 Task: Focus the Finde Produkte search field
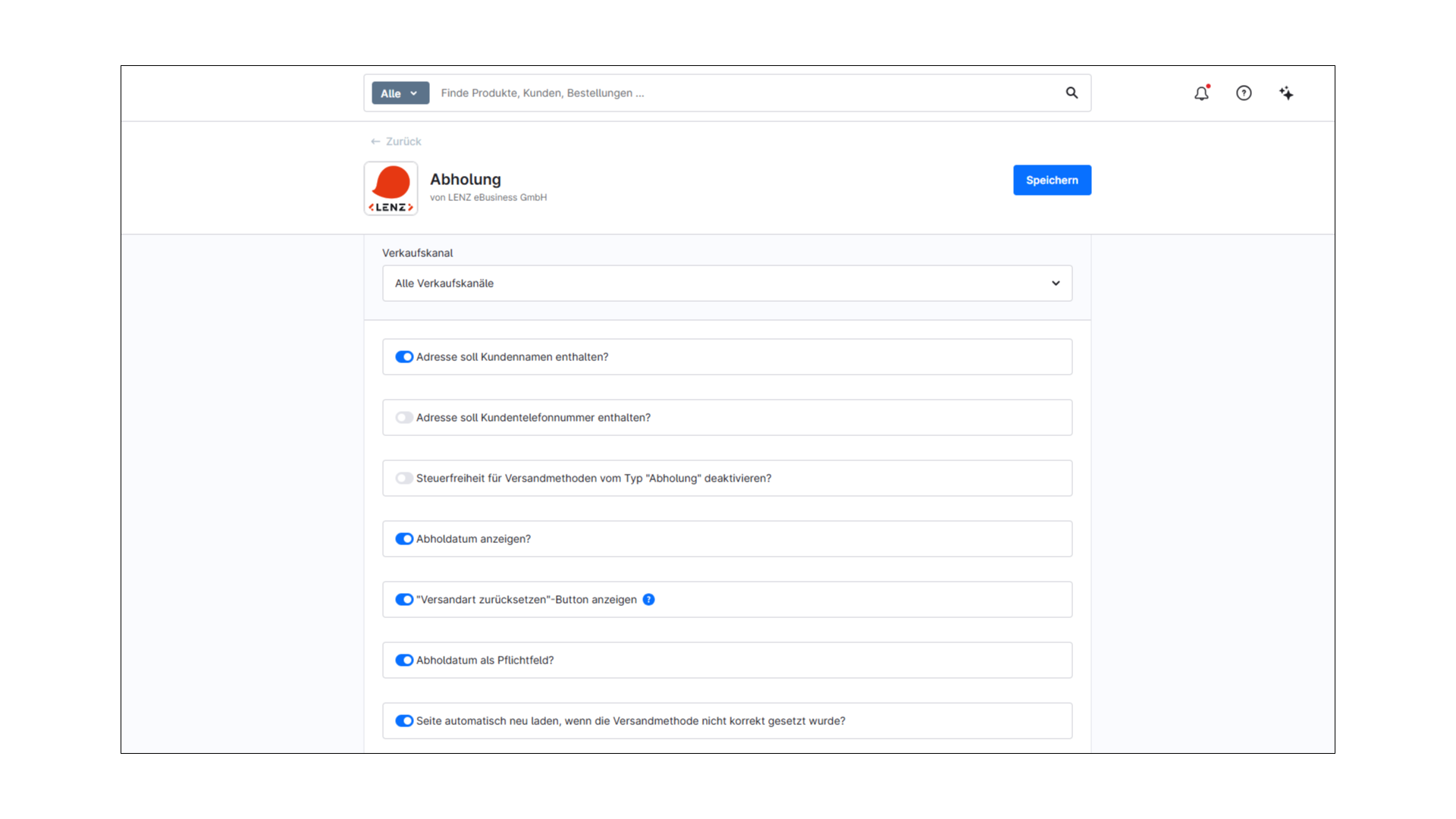tap(747, 93)
